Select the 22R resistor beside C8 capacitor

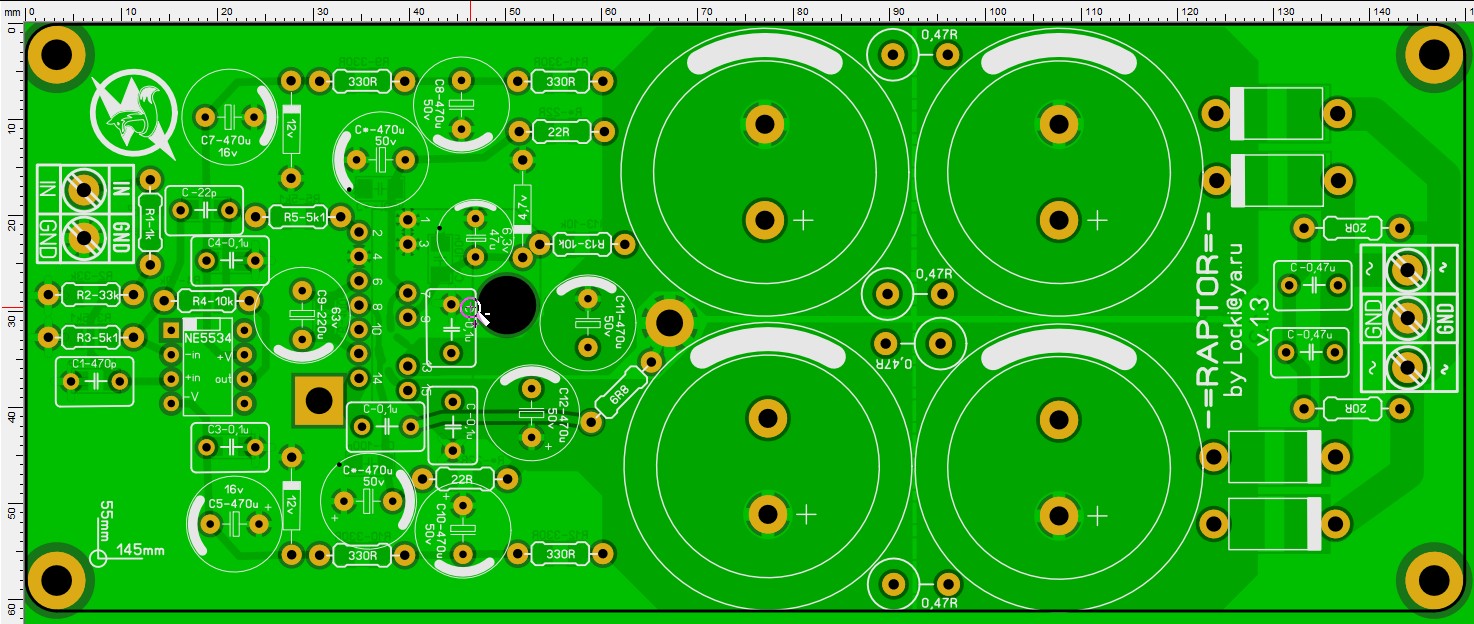pos(563,131)
